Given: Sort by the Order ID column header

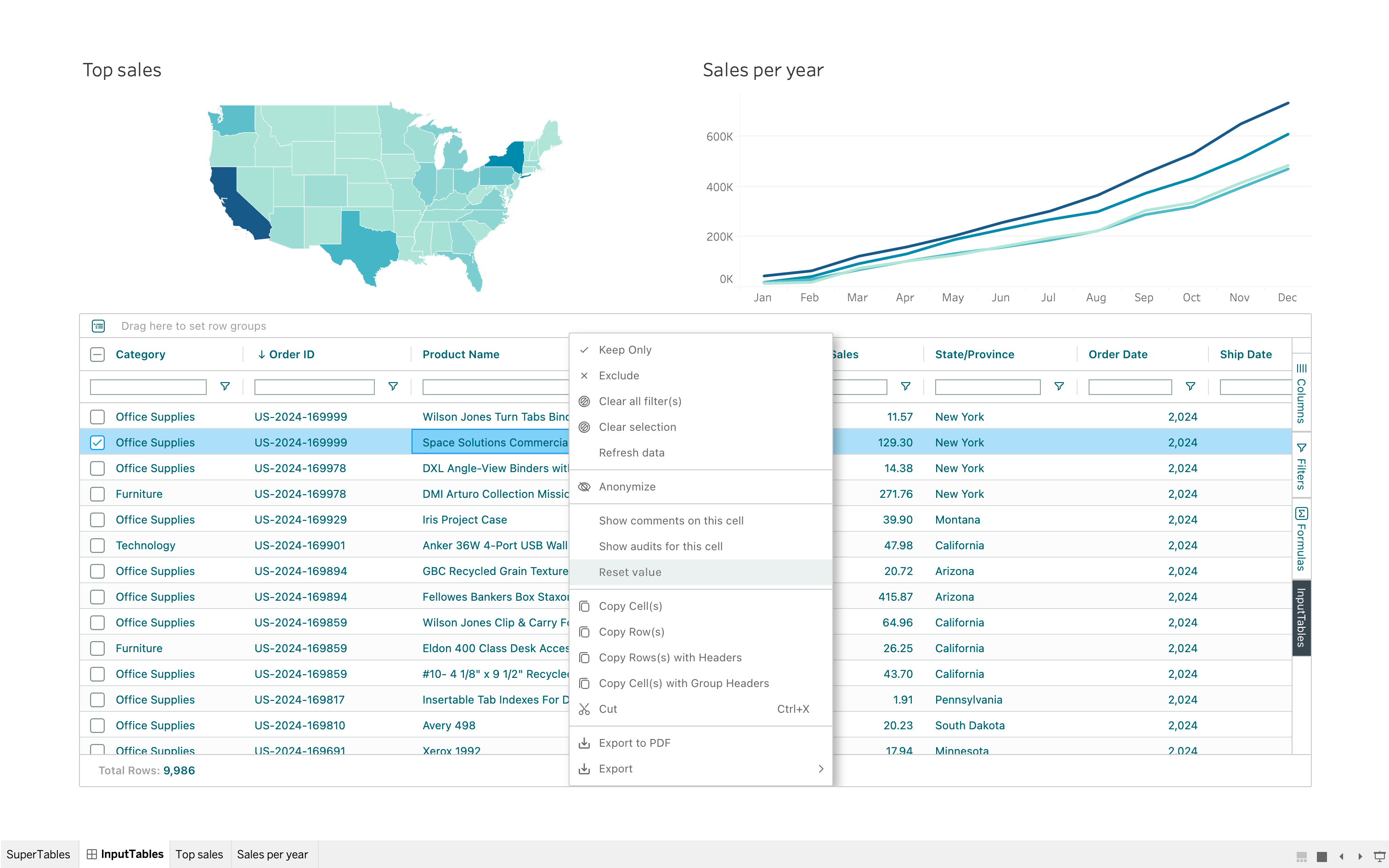Looking at the screenshot, I should [x=292, y=354].
